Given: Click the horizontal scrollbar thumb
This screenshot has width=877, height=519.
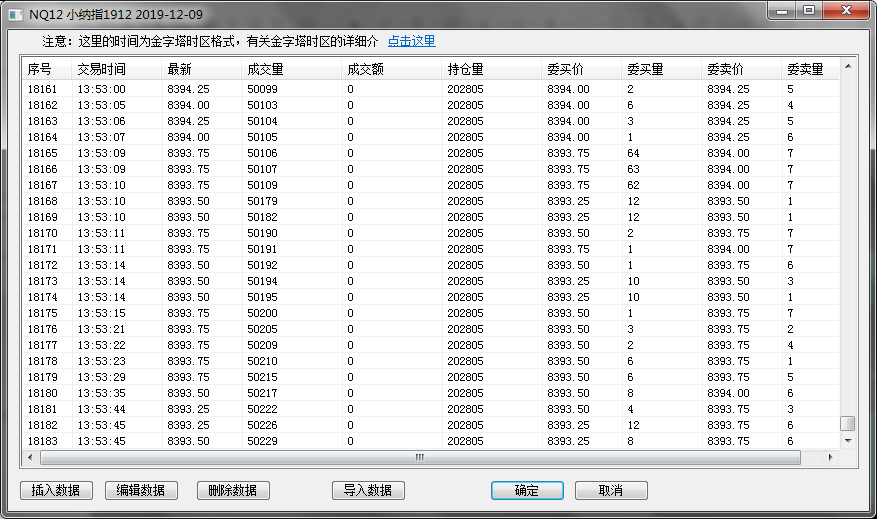Looking at the screenshot, I should pos(421,457).
